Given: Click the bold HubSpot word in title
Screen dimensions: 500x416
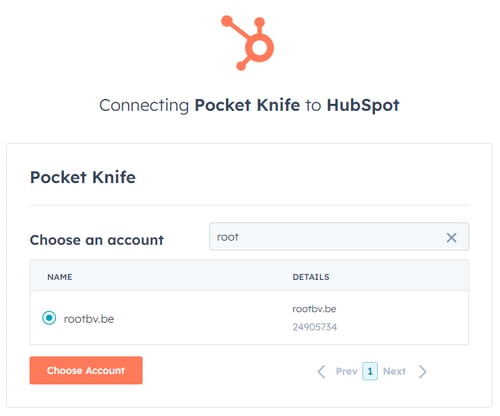Looking at the screenshot, I should [363, 105].
